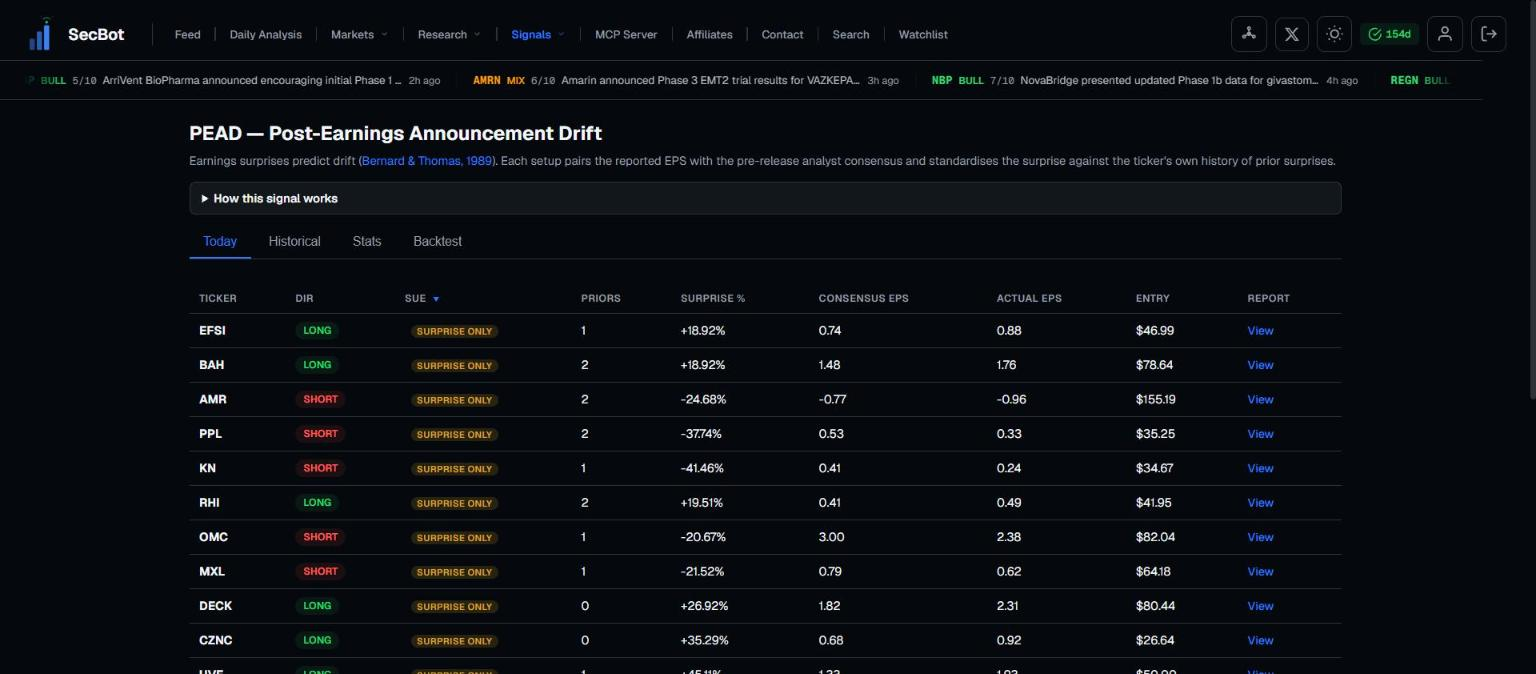Sort by SUE column arrow
Viewport: 1536px width, 674px height.
click(x=436, y=299)
